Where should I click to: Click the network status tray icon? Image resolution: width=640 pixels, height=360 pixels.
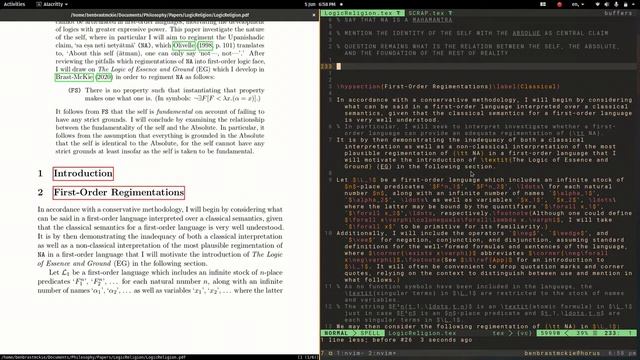(x=598, y=4)
